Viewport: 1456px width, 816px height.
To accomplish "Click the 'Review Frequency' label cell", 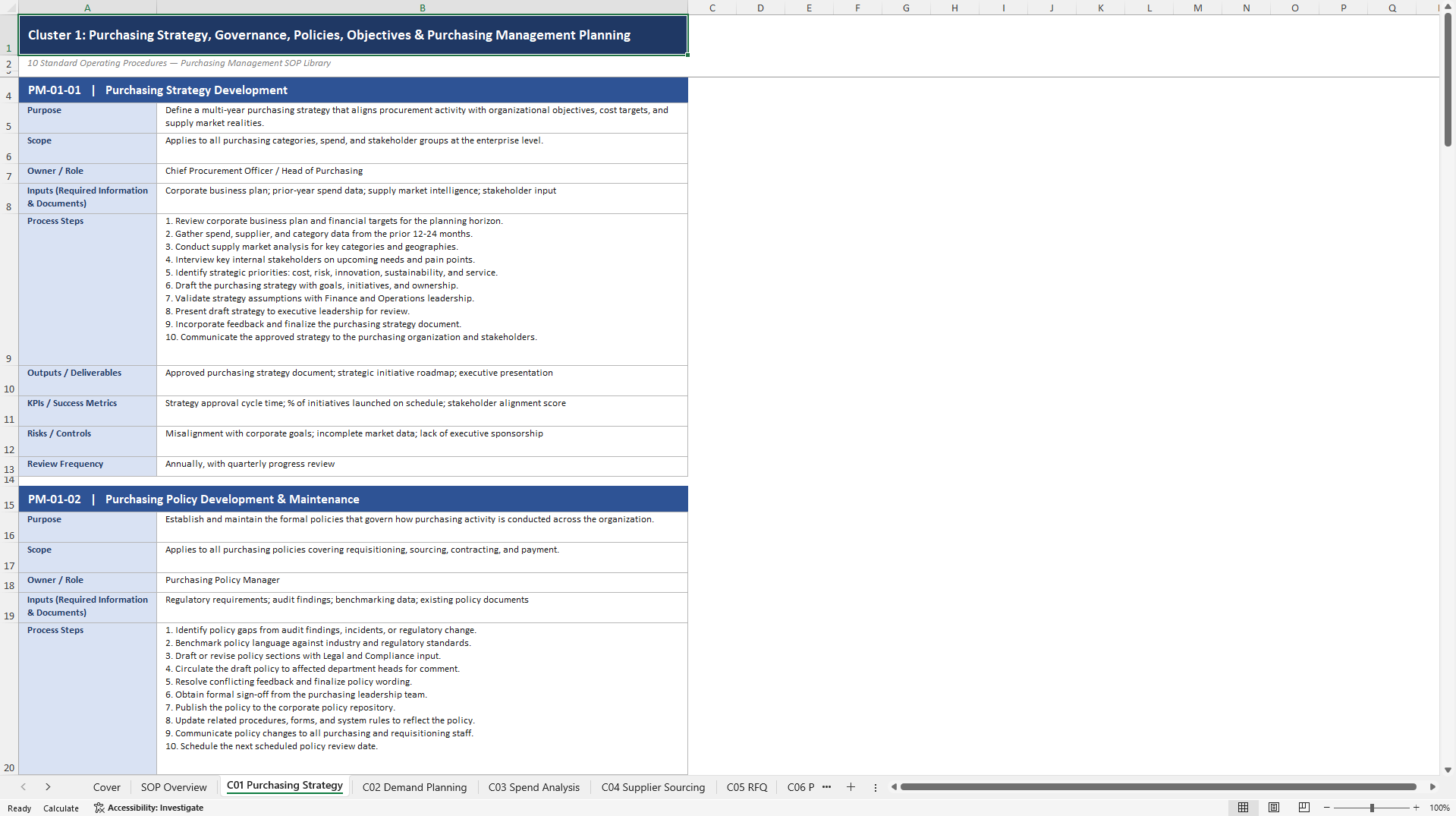I will [x=87, y=466].
